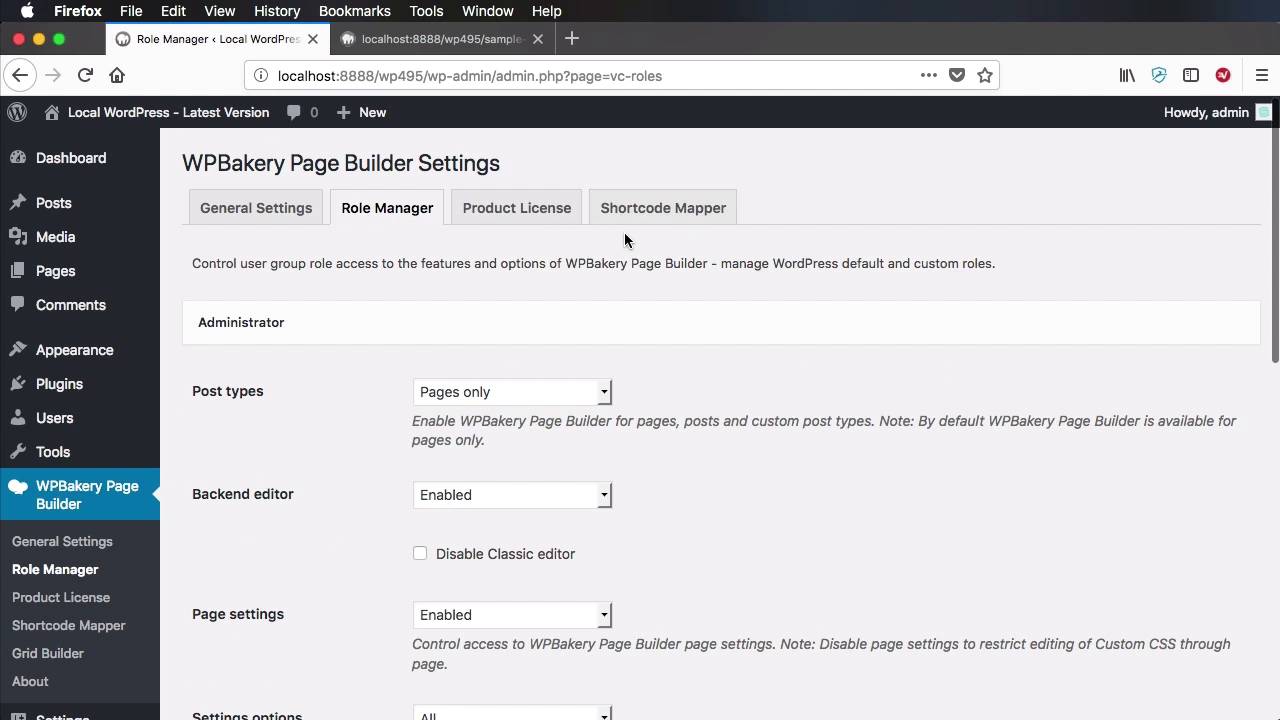Click the Pocket save icon
Image resolution: width=1280 pixels, height=720 pixels.
pos(957,75)
